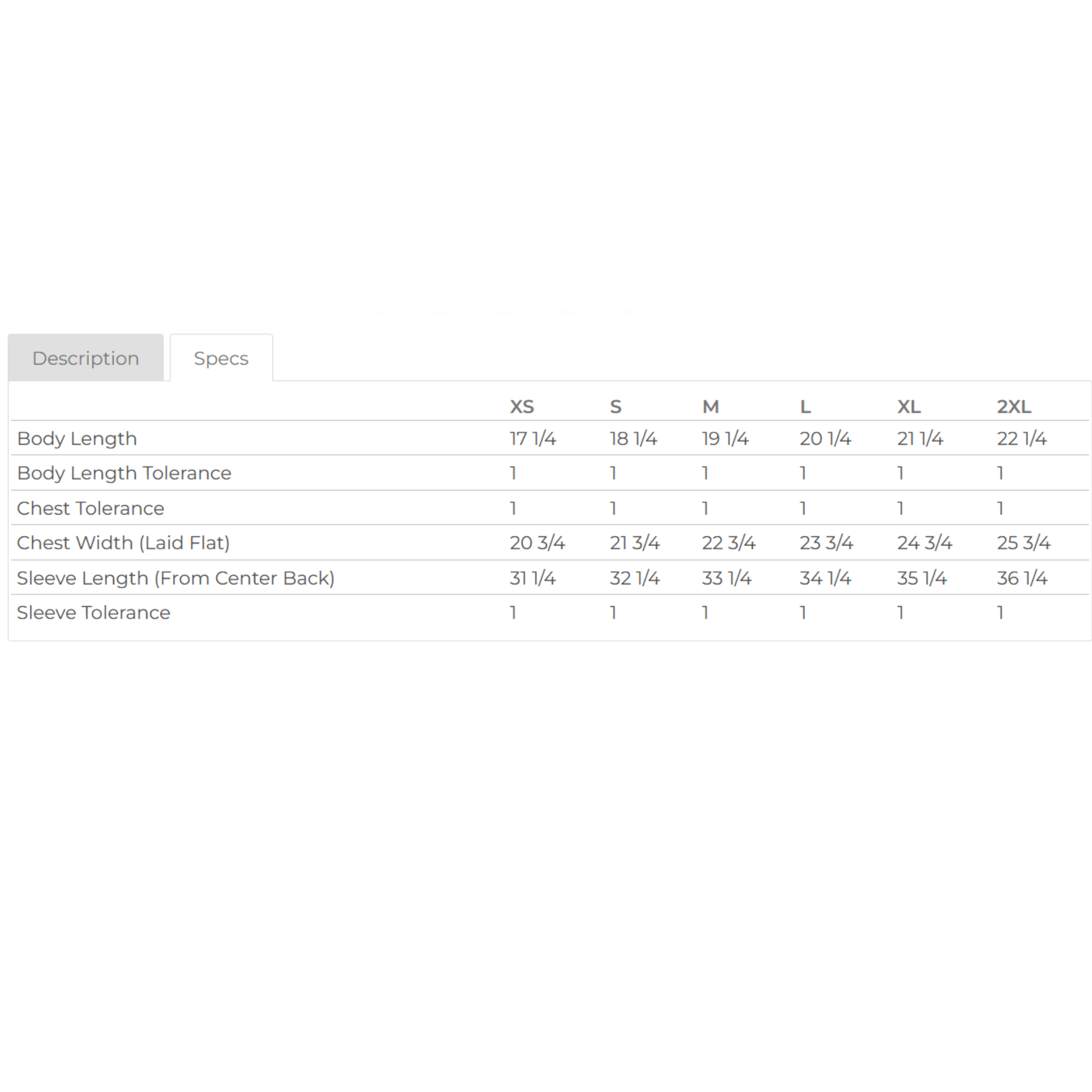Select the 17 1/4 body length value
This screenshot has height=1092, width=1092.
click(533, 439)
